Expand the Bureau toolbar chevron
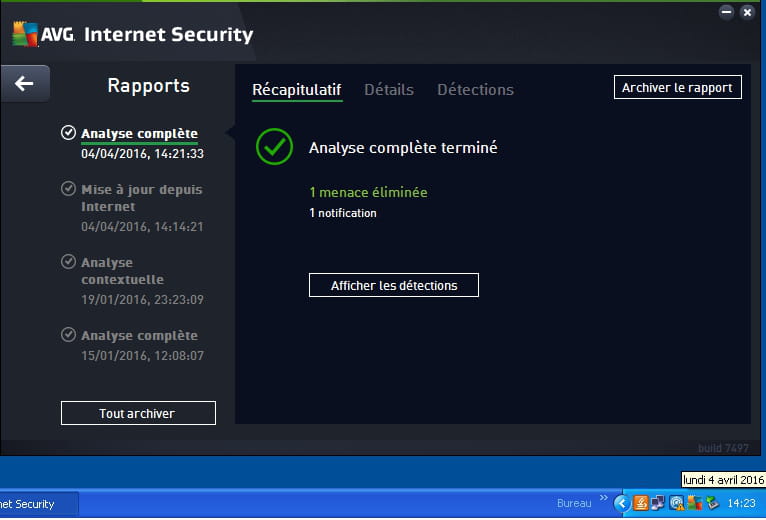Viewport: 766px width, 520px height. pos(604,498)
